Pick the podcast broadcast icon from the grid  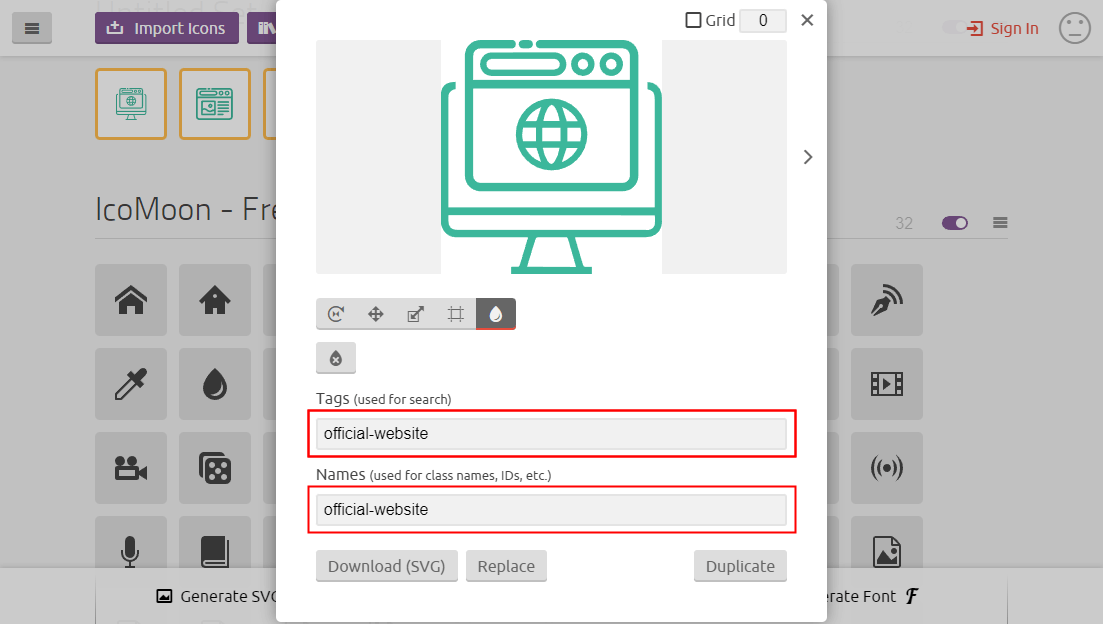pyautogui.click(x=887, y=468)
